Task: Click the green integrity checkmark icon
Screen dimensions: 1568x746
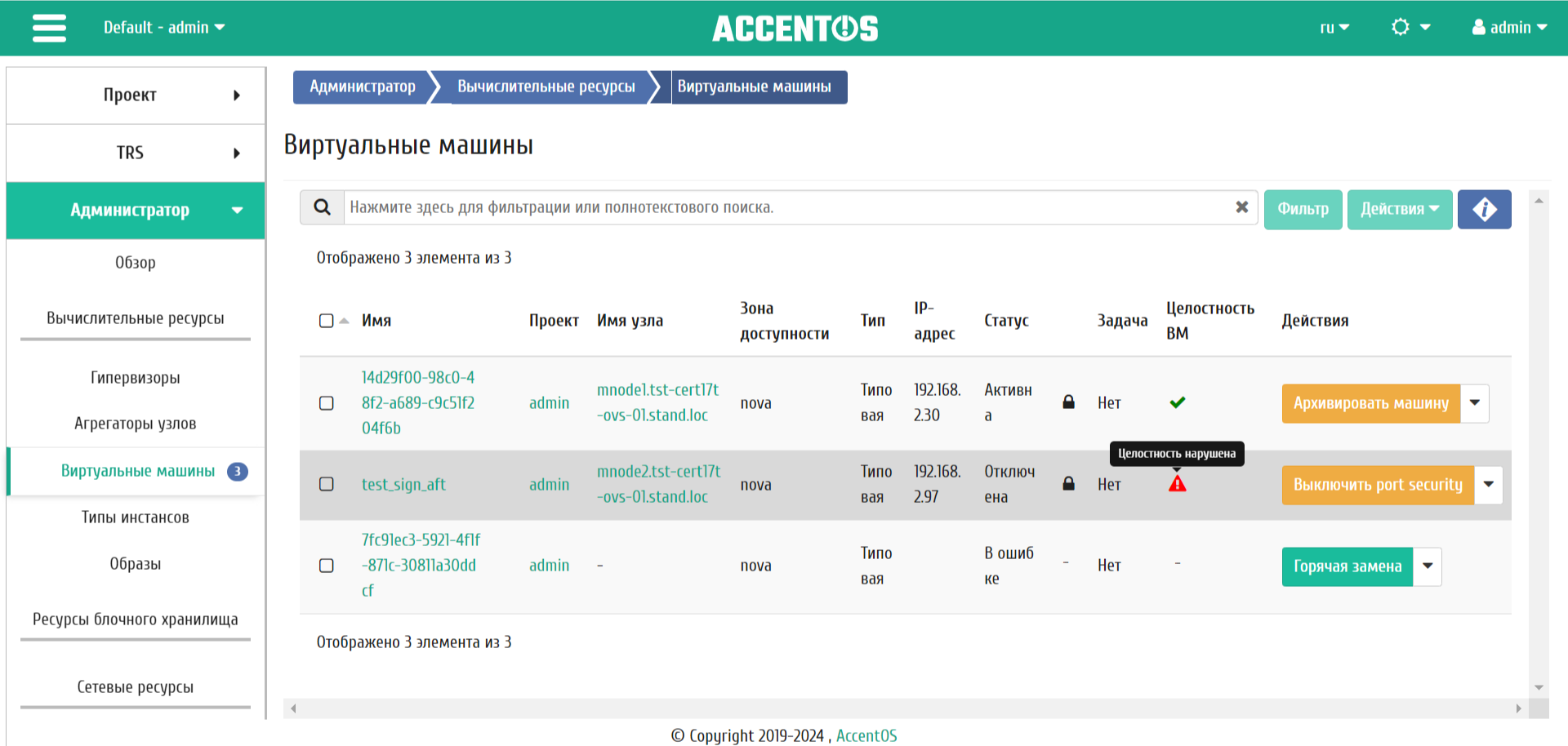Action: point(1177,402)
